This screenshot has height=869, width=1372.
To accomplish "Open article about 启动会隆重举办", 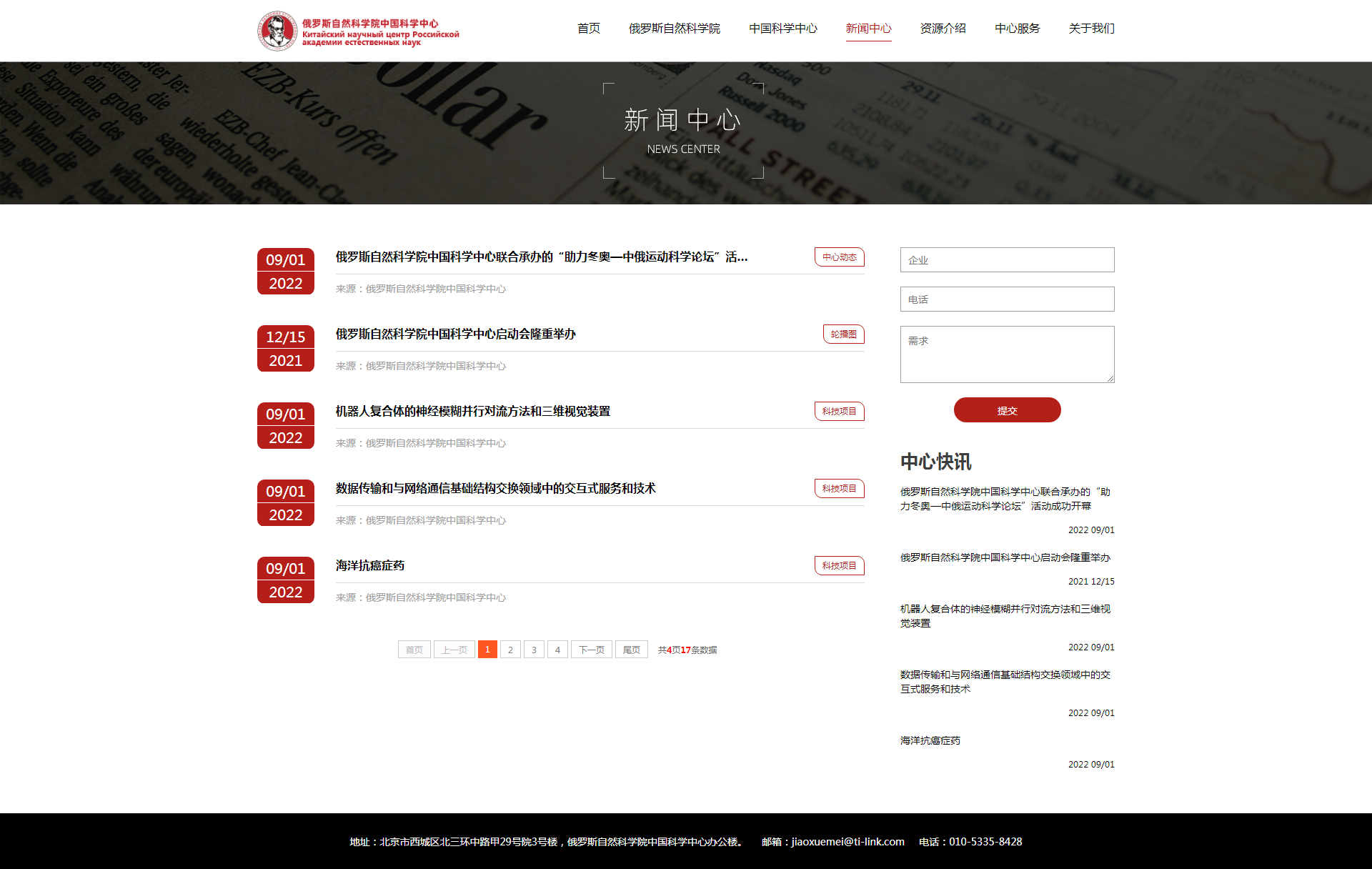I will (455, 334).
